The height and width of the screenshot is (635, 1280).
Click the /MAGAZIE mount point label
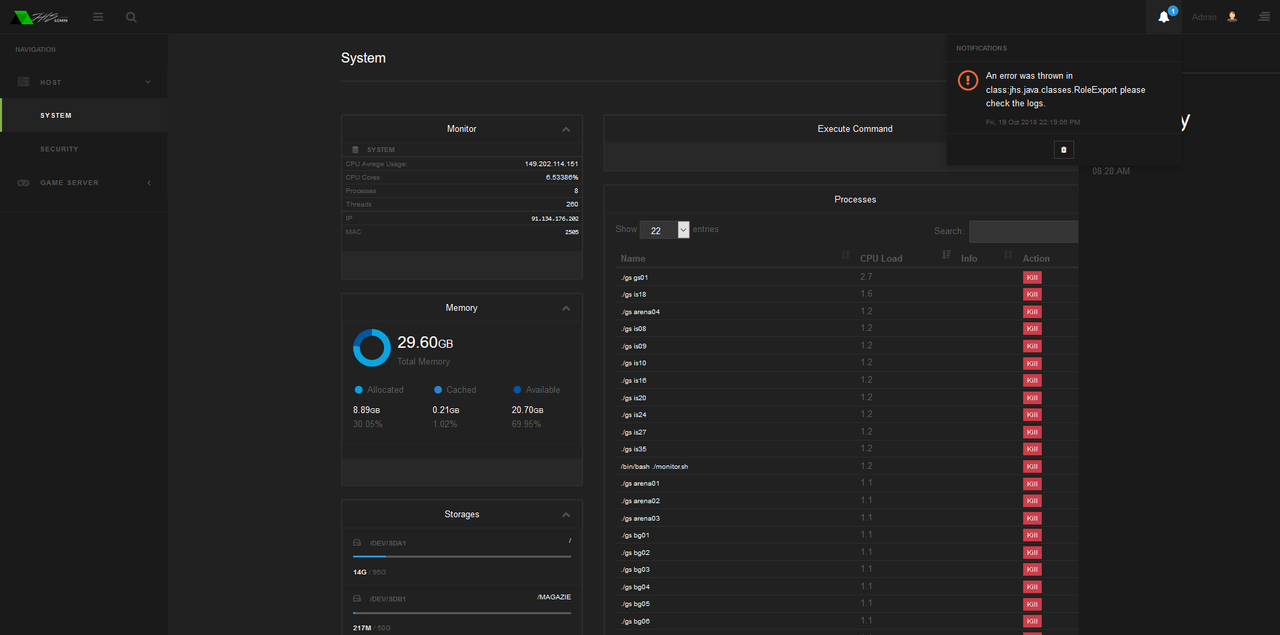pyautogui.click(x=554, y=597)
